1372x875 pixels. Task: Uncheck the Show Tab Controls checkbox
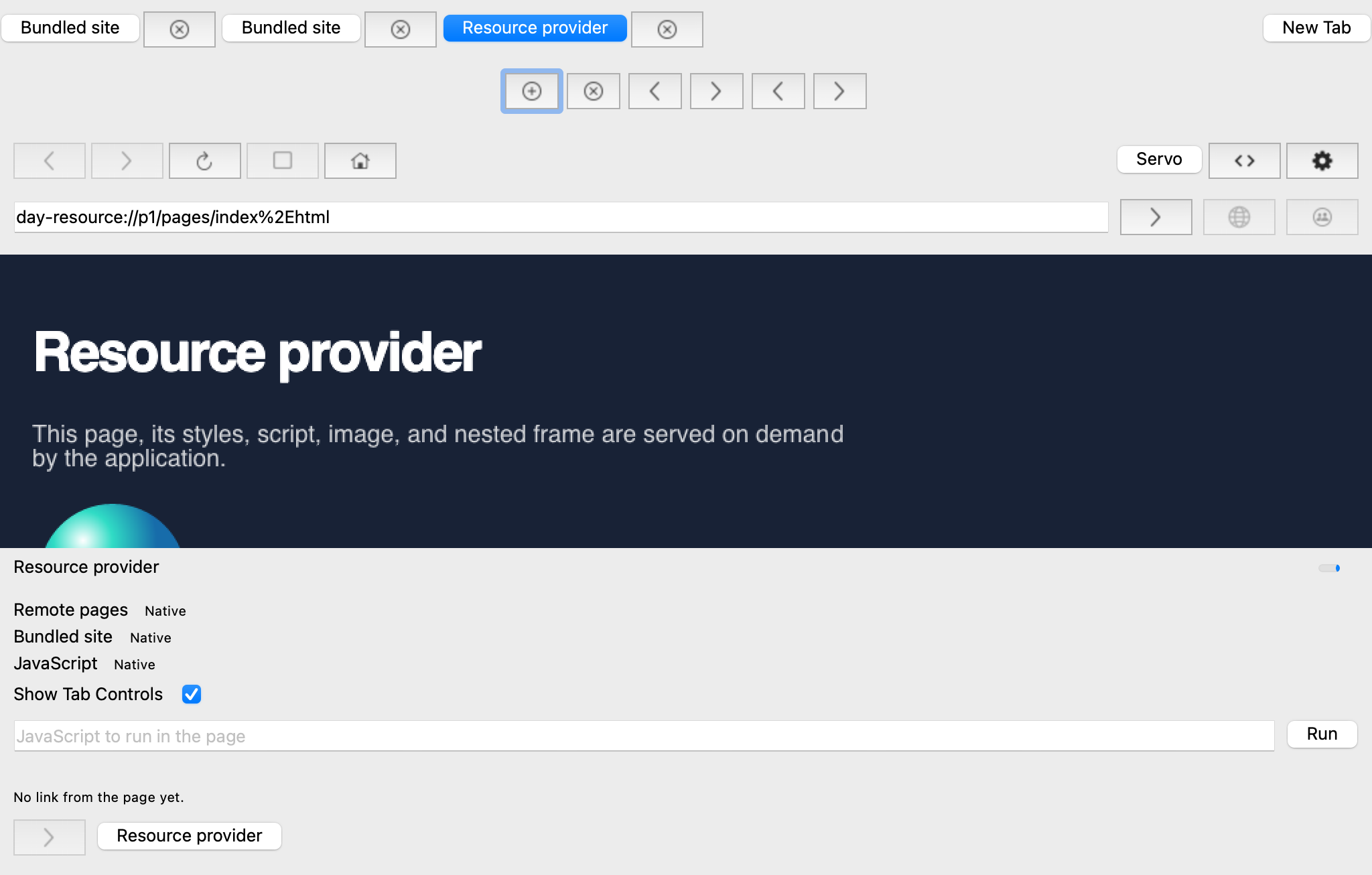[x=192, y=694]
